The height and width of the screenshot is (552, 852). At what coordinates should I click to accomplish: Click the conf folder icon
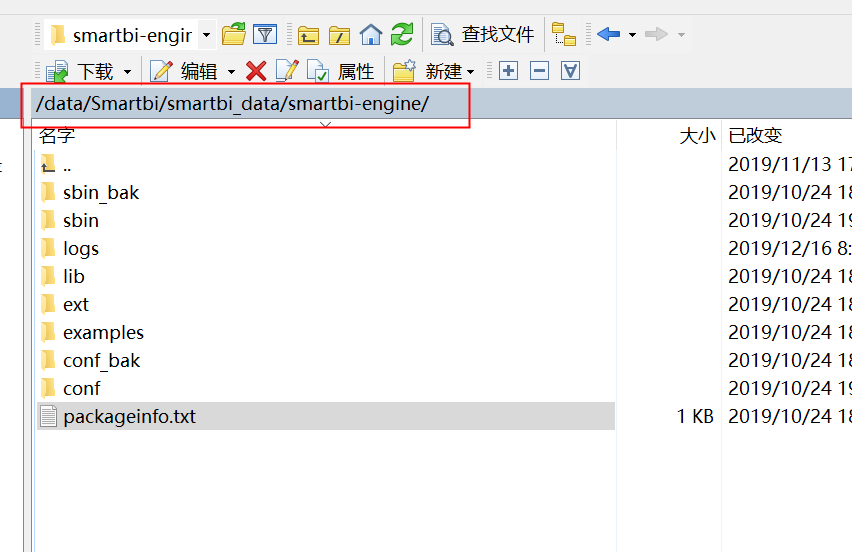[48, 388]
